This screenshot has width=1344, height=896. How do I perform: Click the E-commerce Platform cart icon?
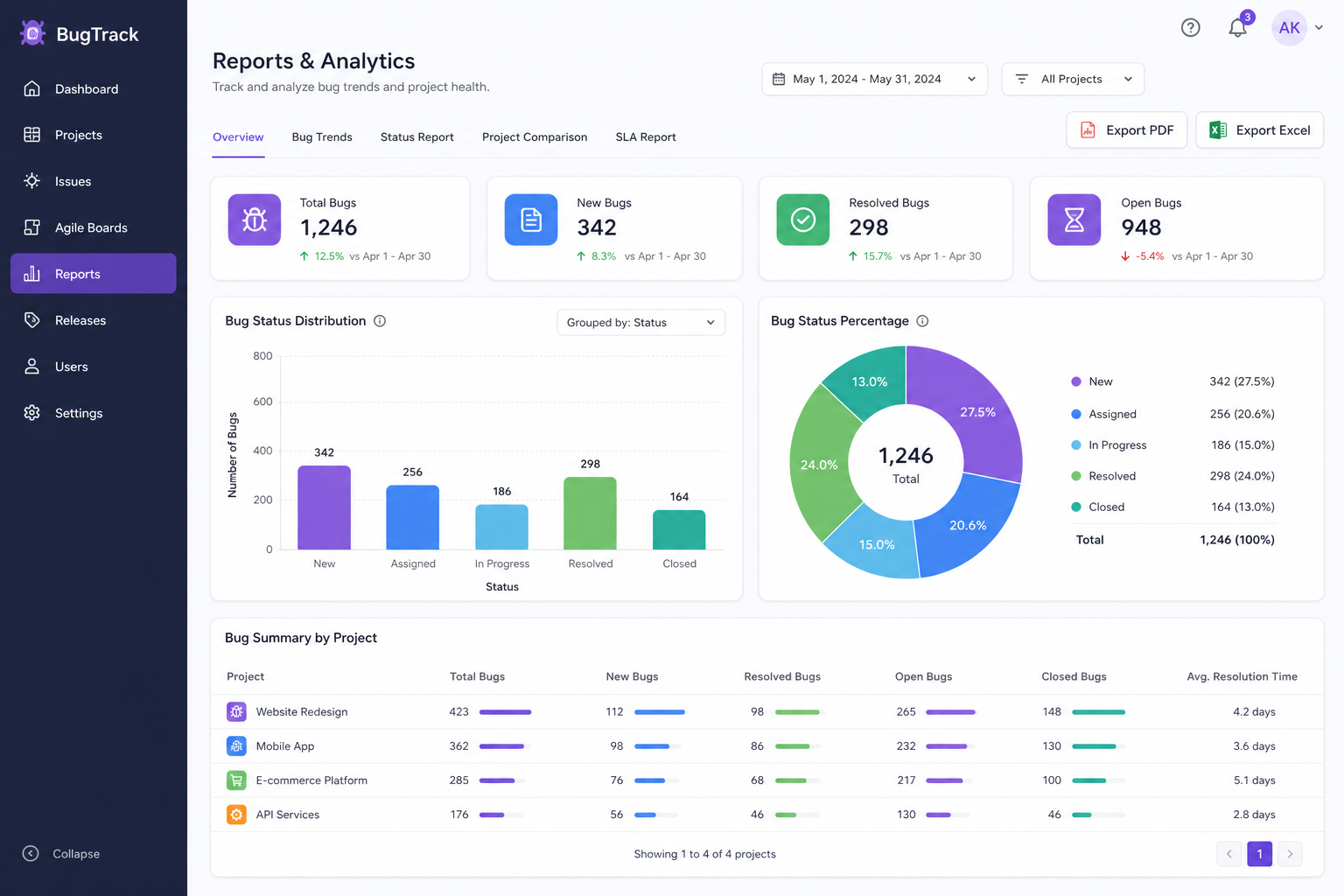coord(236,780)
